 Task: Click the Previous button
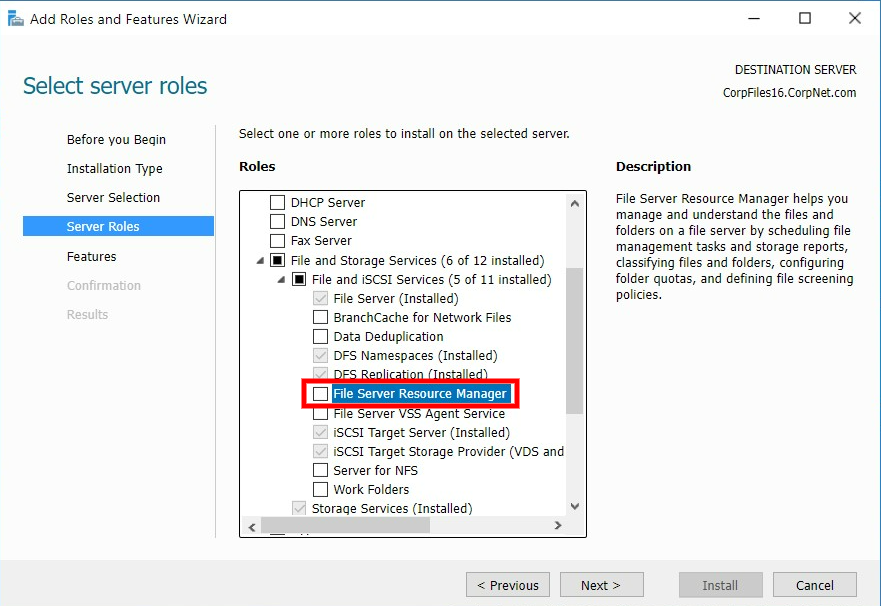tap(507, 584)
